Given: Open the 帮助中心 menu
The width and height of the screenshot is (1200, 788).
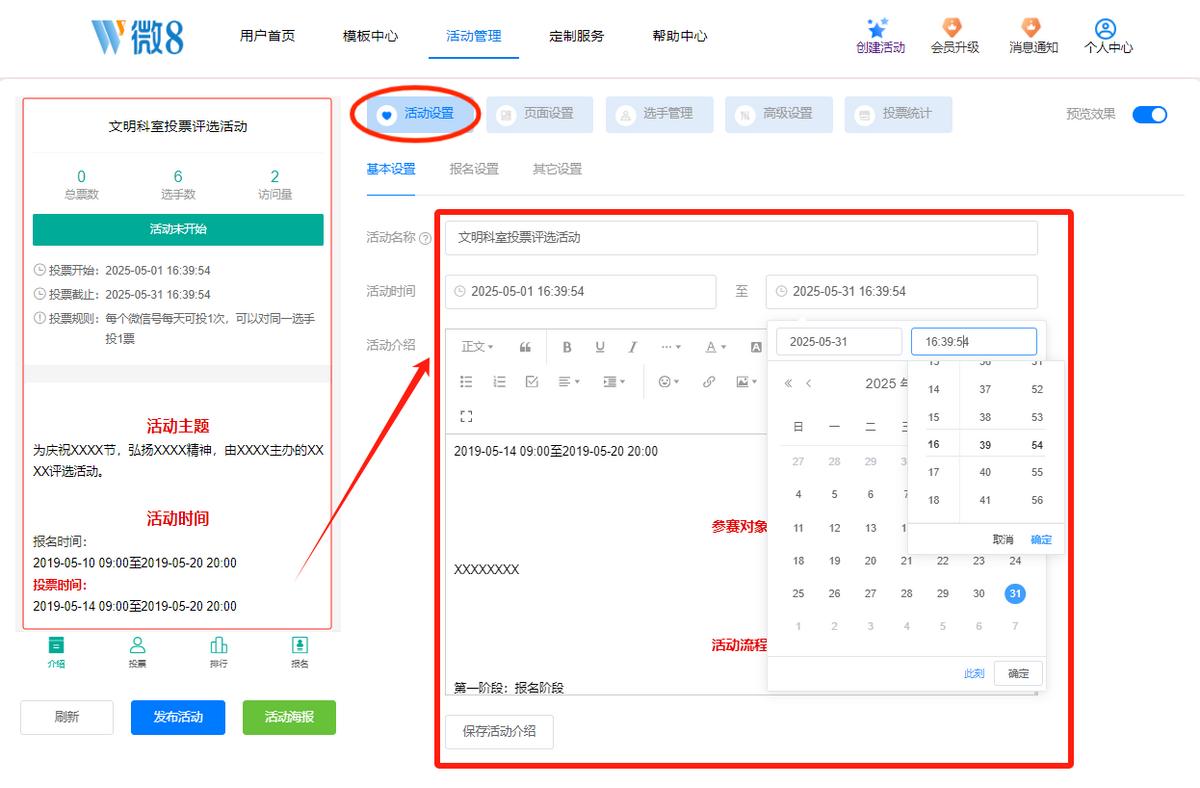Looking at the screenshot, I should point(680,36).
